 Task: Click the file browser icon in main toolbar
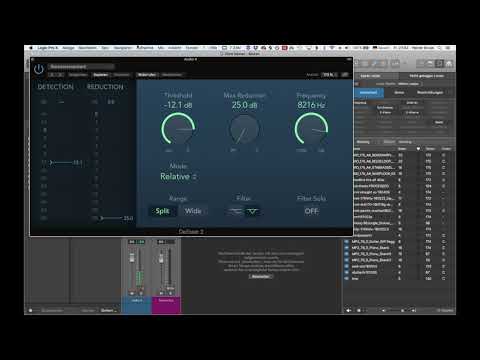click(x=449, y=63)
